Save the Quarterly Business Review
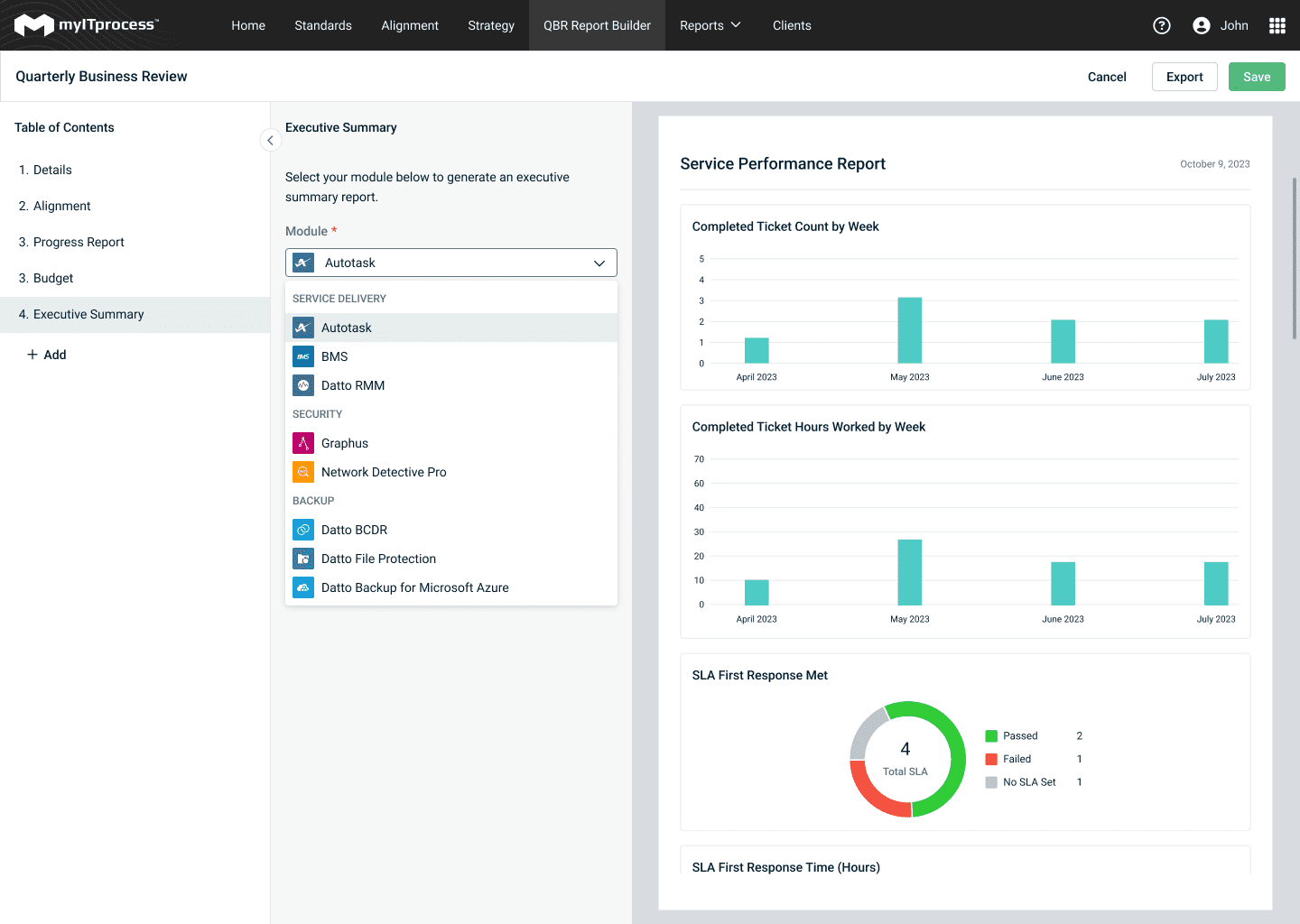Viewport: 1300px width, 924px height. [1257, 77]
